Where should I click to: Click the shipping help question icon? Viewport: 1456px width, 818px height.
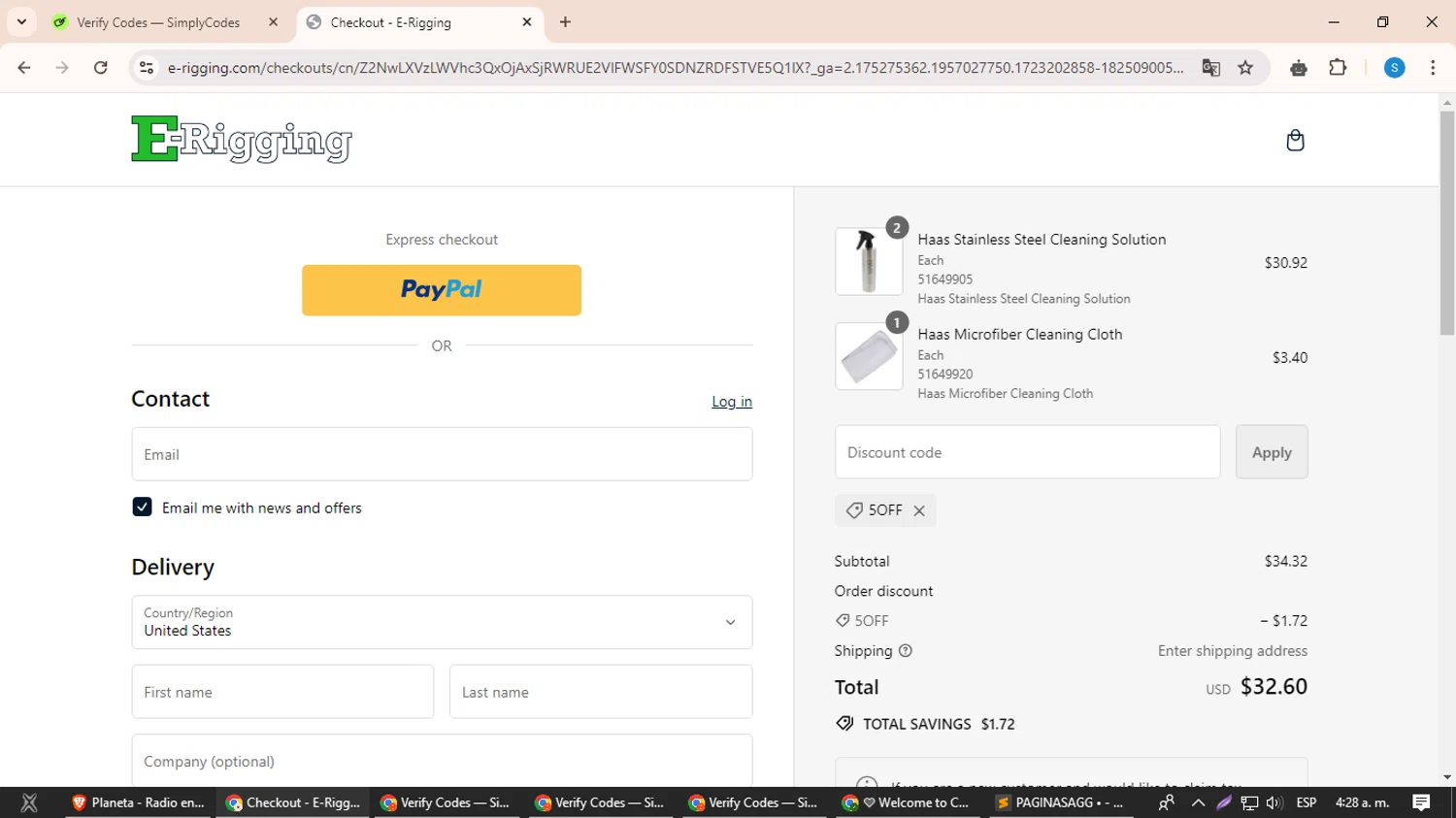pyautogui.click(x=906, y=651)
